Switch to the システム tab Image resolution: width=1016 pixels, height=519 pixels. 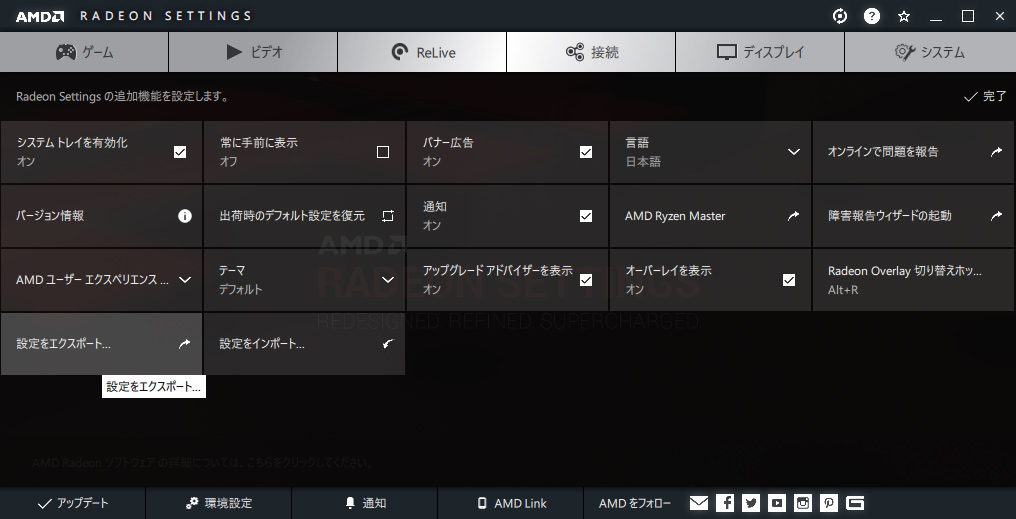click(930, 52)
